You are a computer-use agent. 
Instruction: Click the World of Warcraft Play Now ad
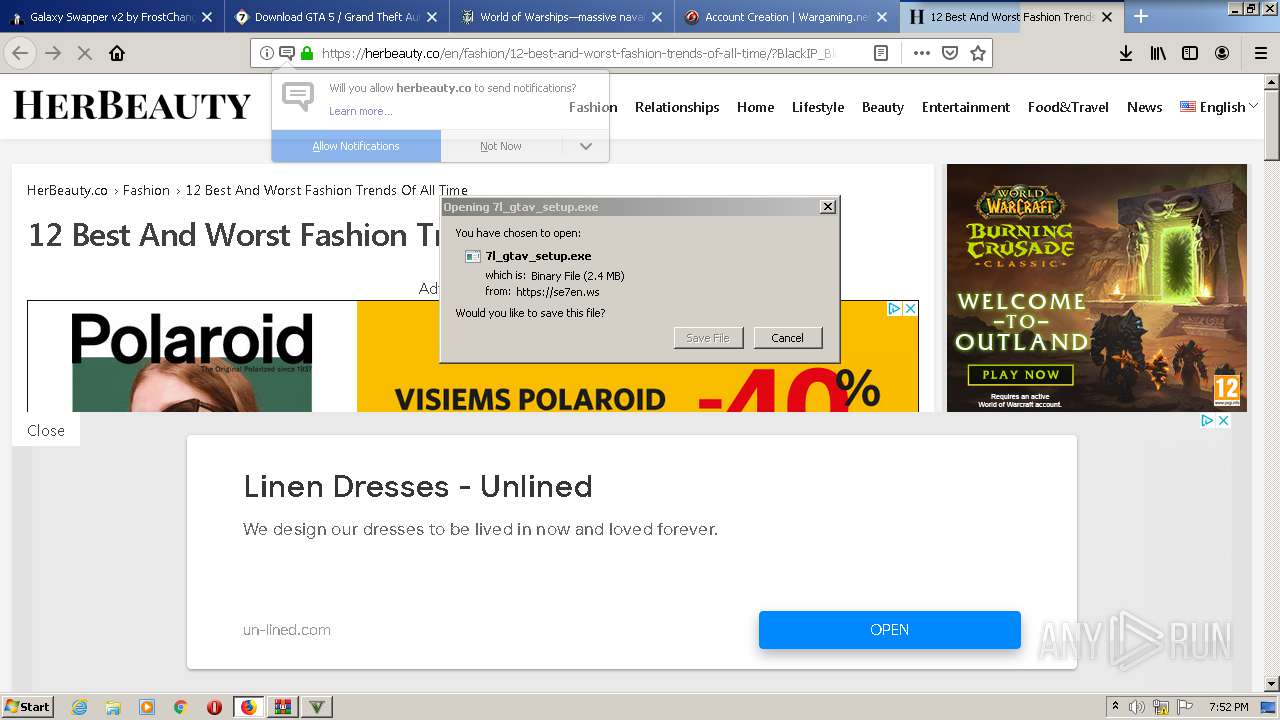(1020, 375)
